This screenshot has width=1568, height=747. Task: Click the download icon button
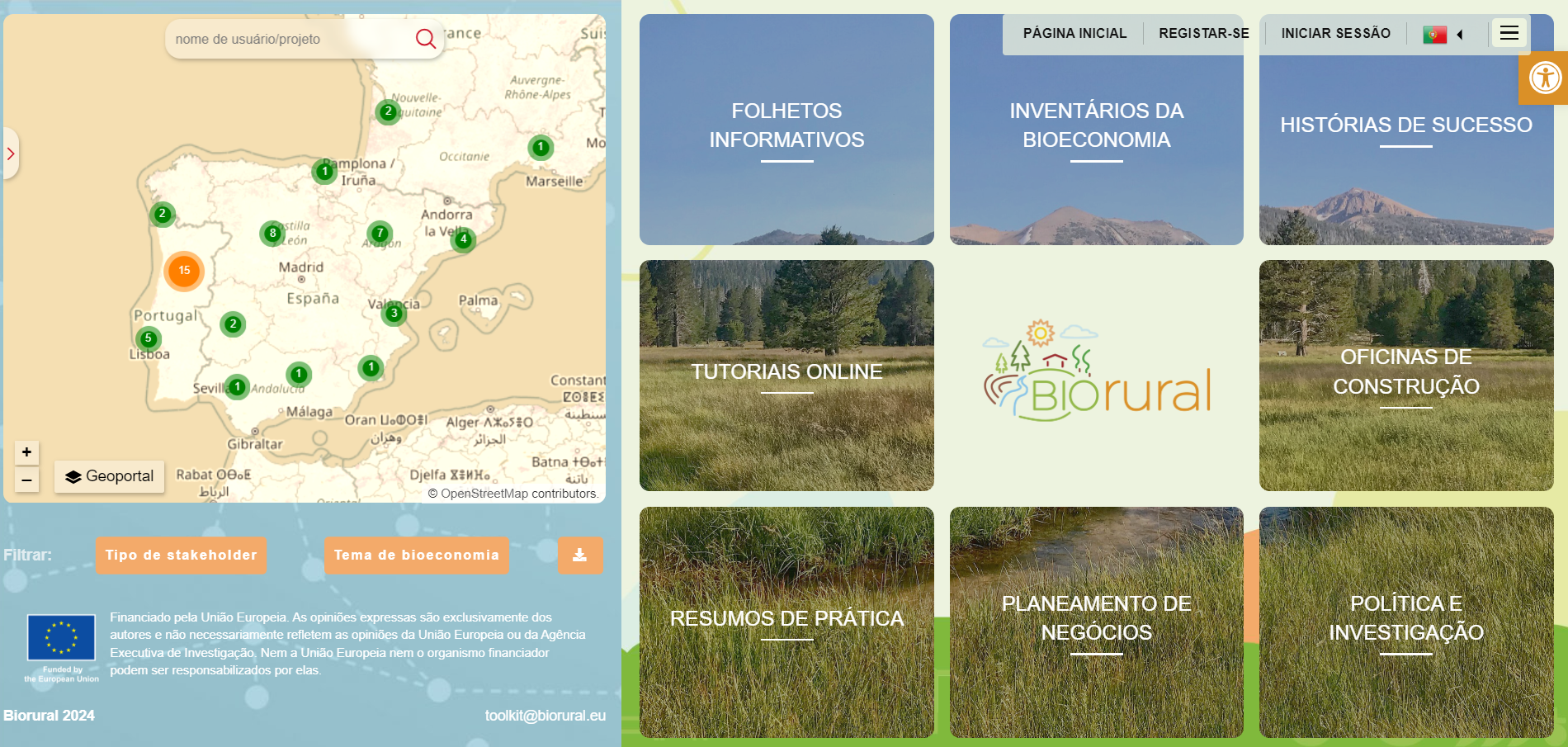[579, 556]
